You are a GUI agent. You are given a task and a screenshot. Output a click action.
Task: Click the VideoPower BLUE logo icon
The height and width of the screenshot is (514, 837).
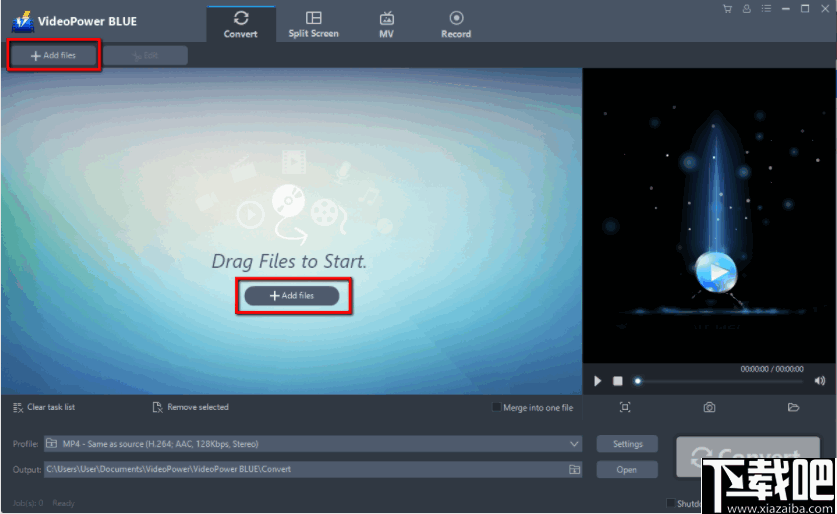(x=23, y=22)
